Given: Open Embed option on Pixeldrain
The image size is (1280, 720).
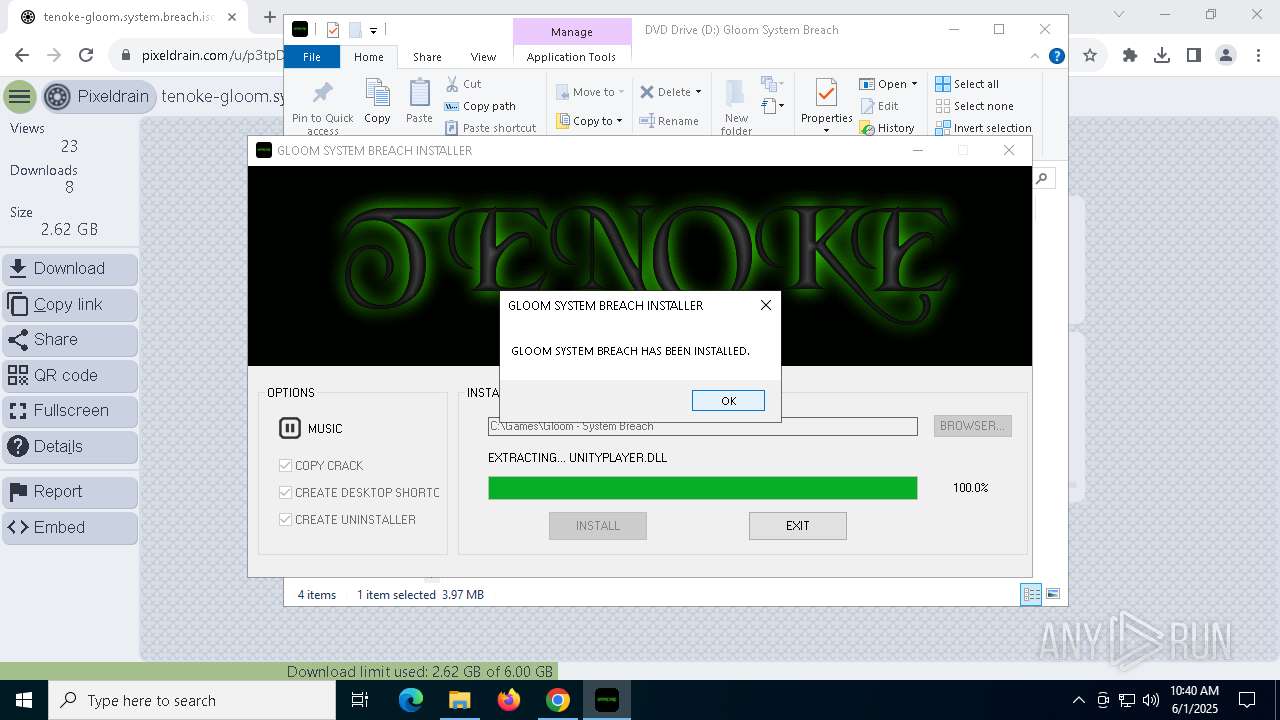Looking at the screenshot, I should coord(70,528).
